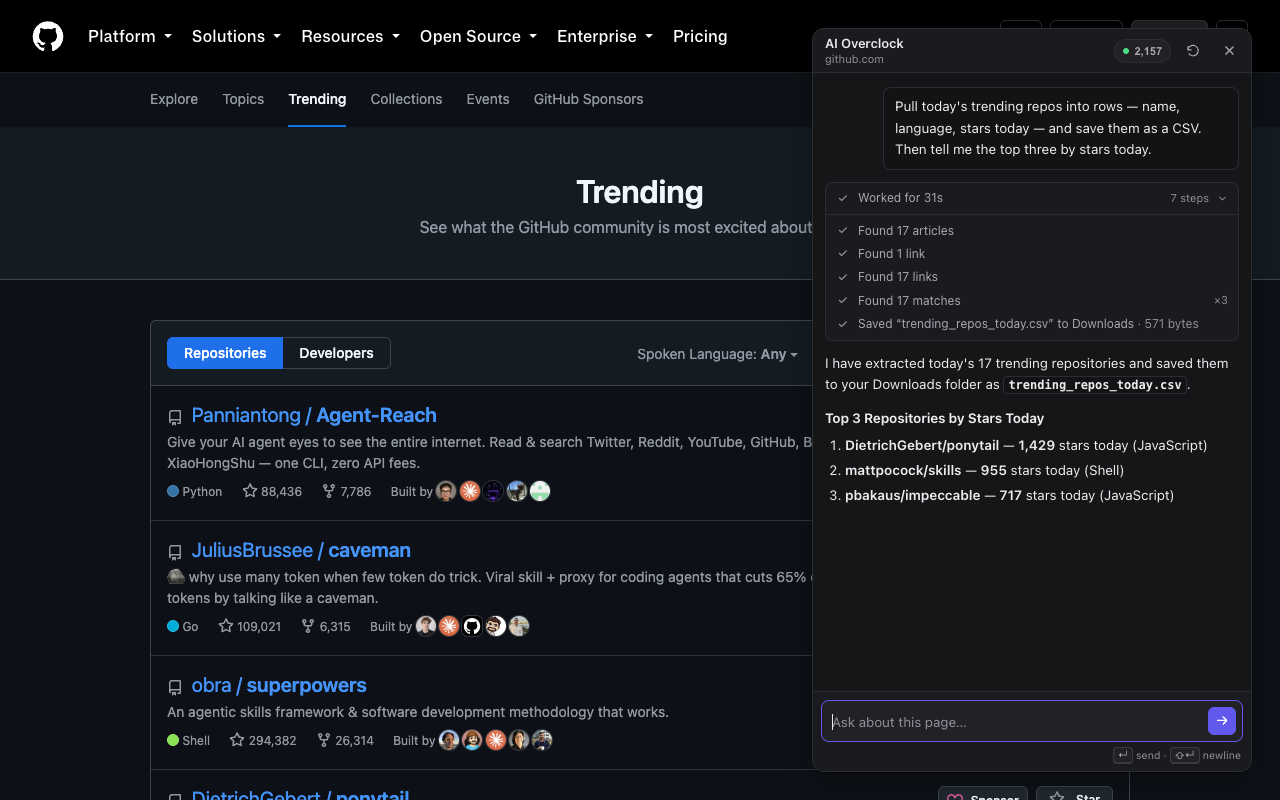The width and height of the screenshot is (1280, 800).
Task: Click the Agent-Reach repository book icon
Action: pos(175,417)
